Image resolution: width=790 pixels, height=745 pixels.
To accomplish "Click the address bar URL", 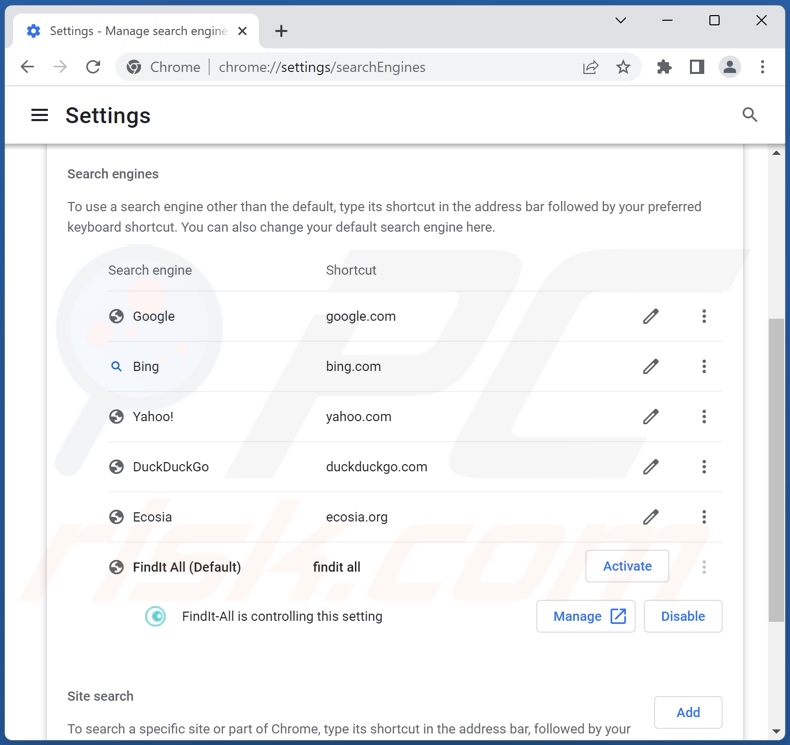I will [x=322, y=67].
